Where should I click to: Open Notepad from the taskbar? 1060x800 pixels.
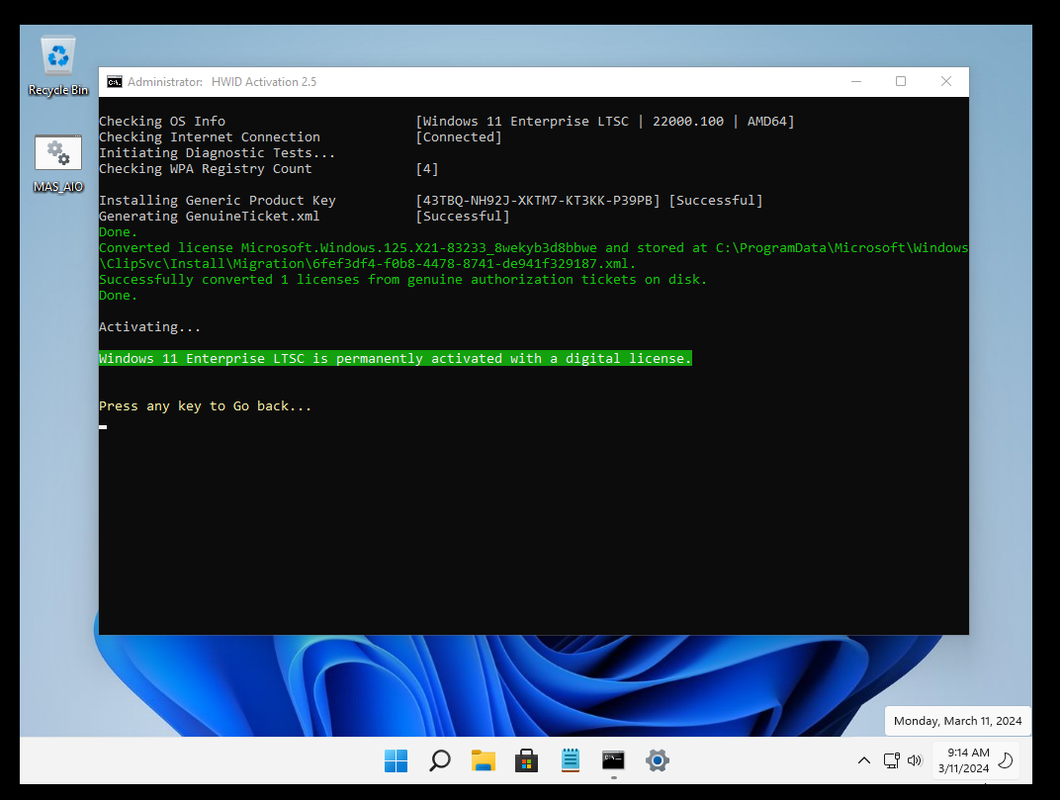tap(570, 761)
